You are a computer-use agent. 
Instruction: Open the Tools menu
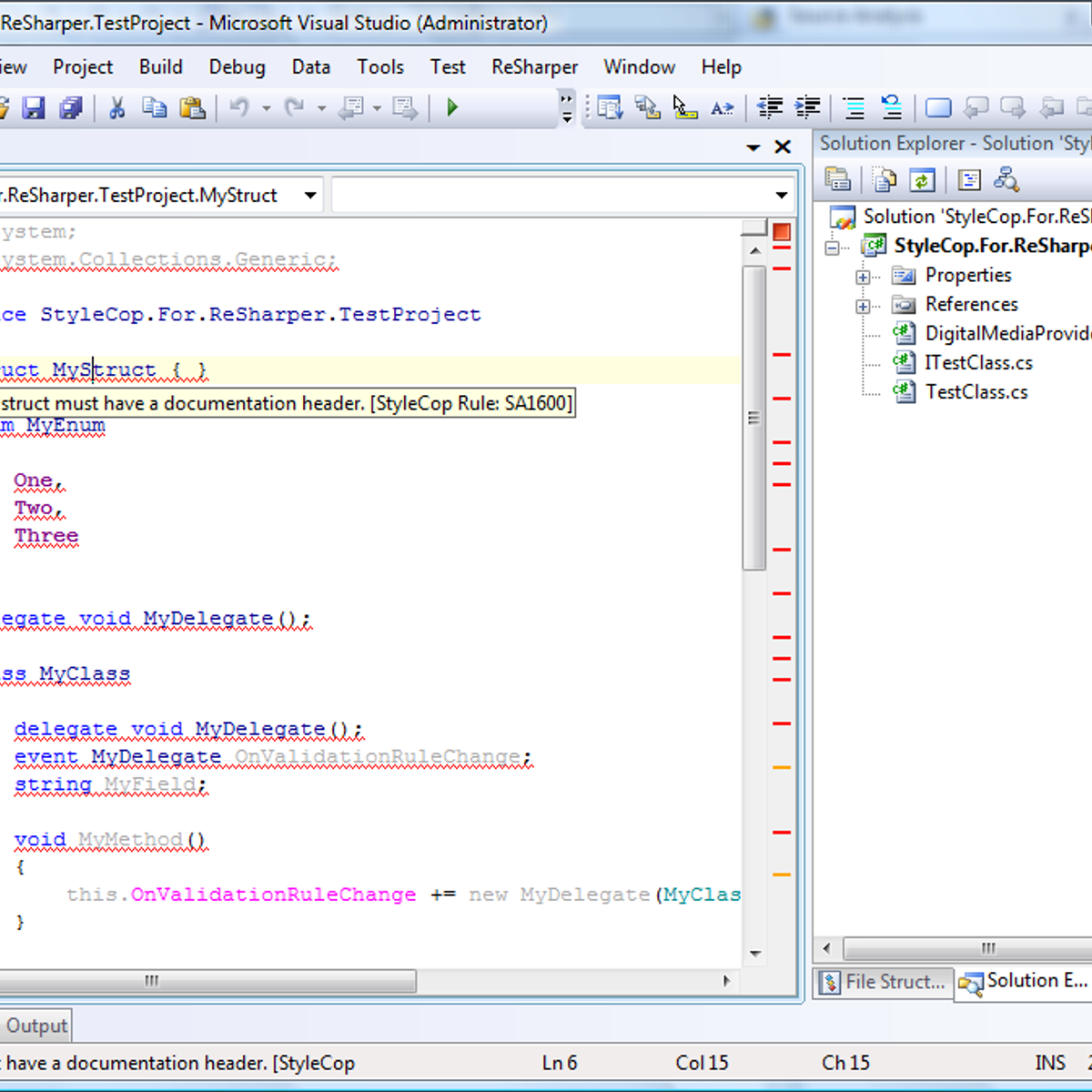pyautogui.click(x=380, y=66)
